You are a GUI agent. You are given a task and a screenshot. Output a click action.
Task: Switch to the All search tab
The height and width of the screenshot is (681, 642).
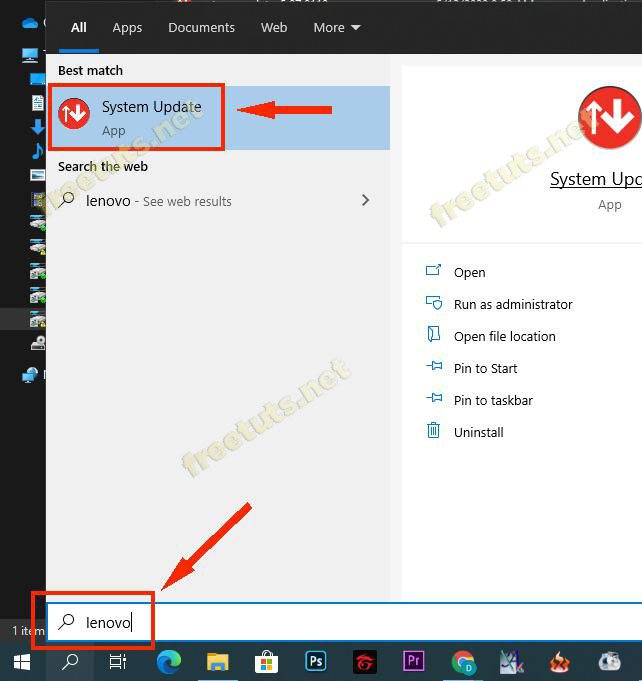click(79, 28)
